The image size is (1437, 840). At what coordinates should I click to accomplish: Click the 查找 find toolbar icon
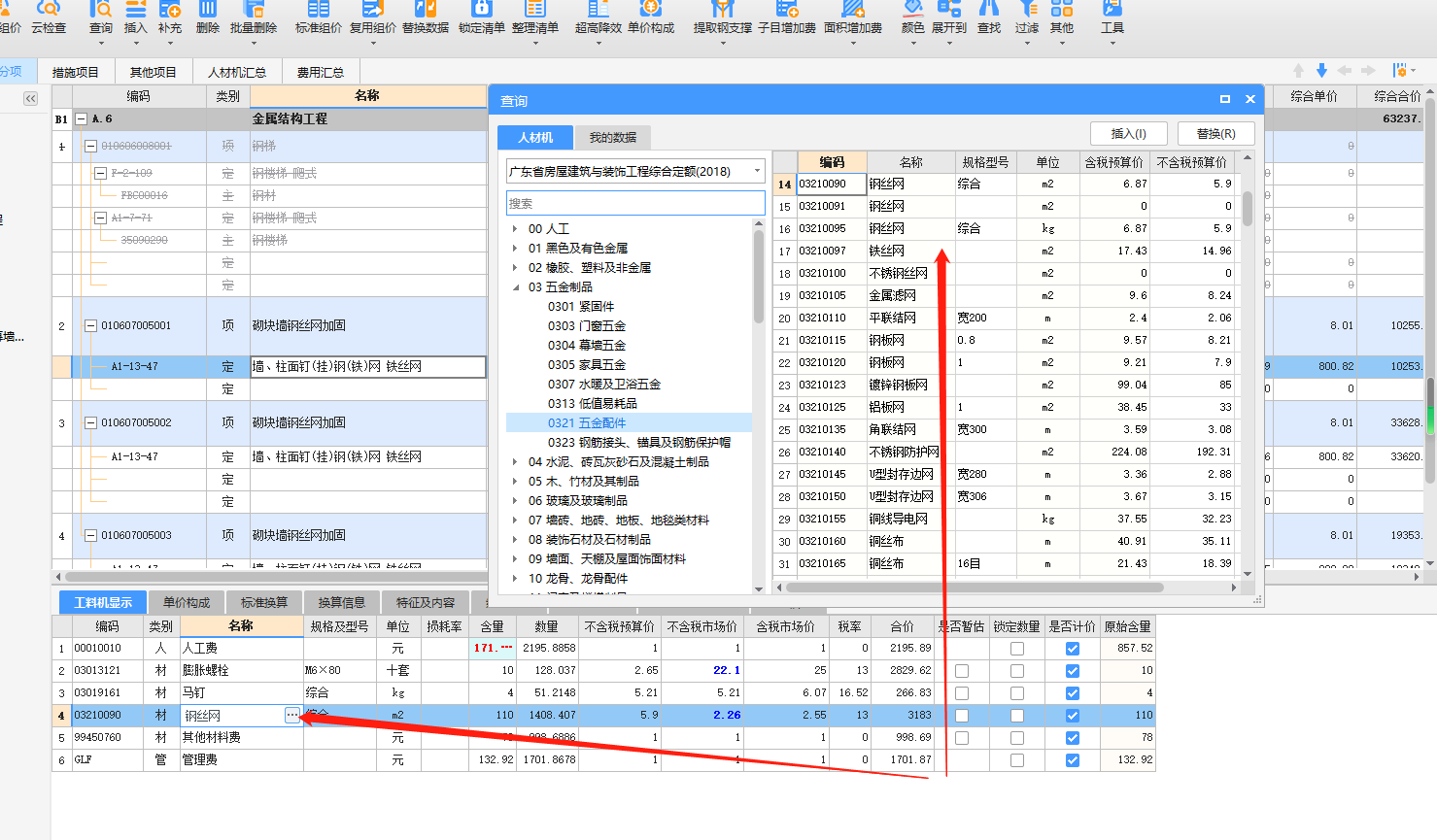click(x=989, y=17)
